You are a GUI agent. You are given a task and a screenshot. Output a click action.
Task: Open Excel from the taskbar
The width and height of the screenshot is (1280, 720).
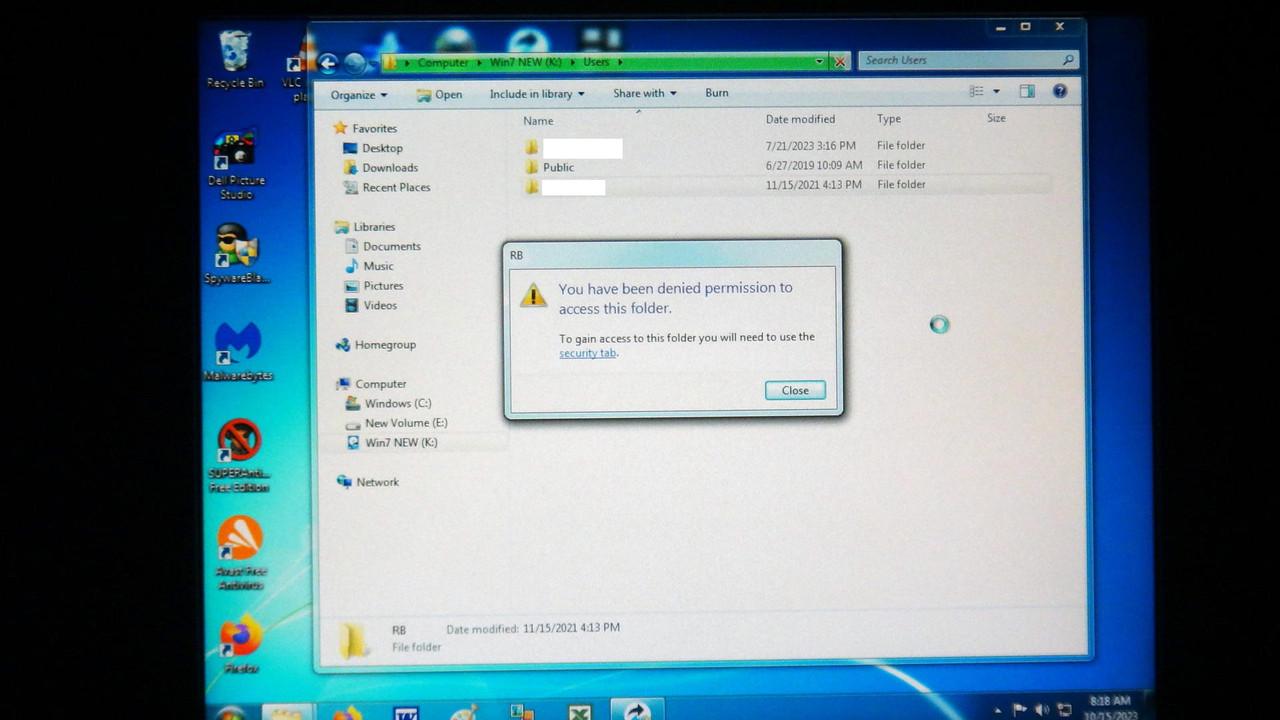[578, 713]
